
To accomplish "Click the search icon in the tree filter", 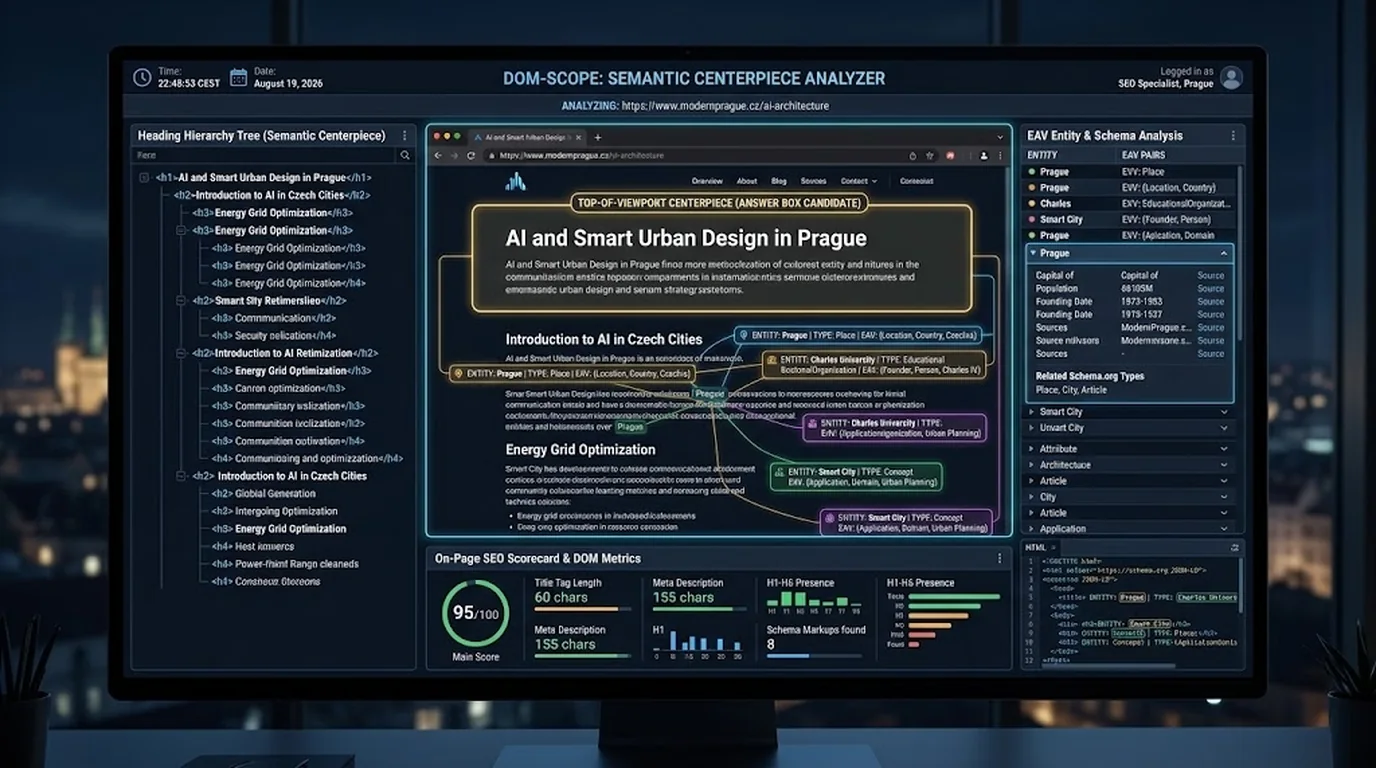I will tap(404, 155).
